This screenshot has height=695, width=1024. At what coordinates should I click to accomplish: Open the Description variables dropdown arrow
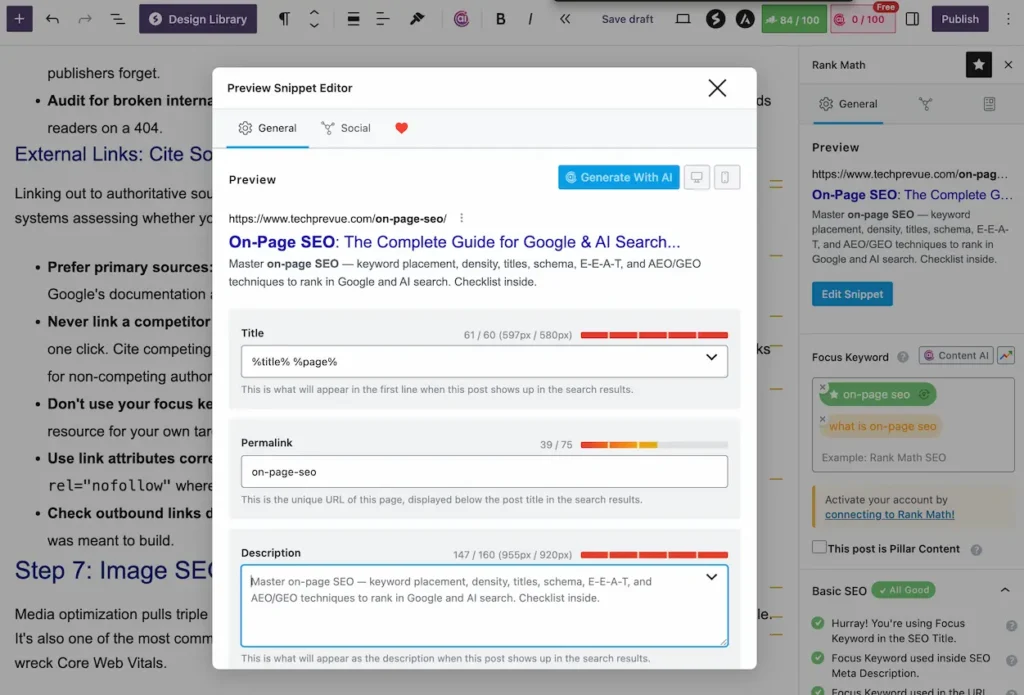click(x=711, y=577)
